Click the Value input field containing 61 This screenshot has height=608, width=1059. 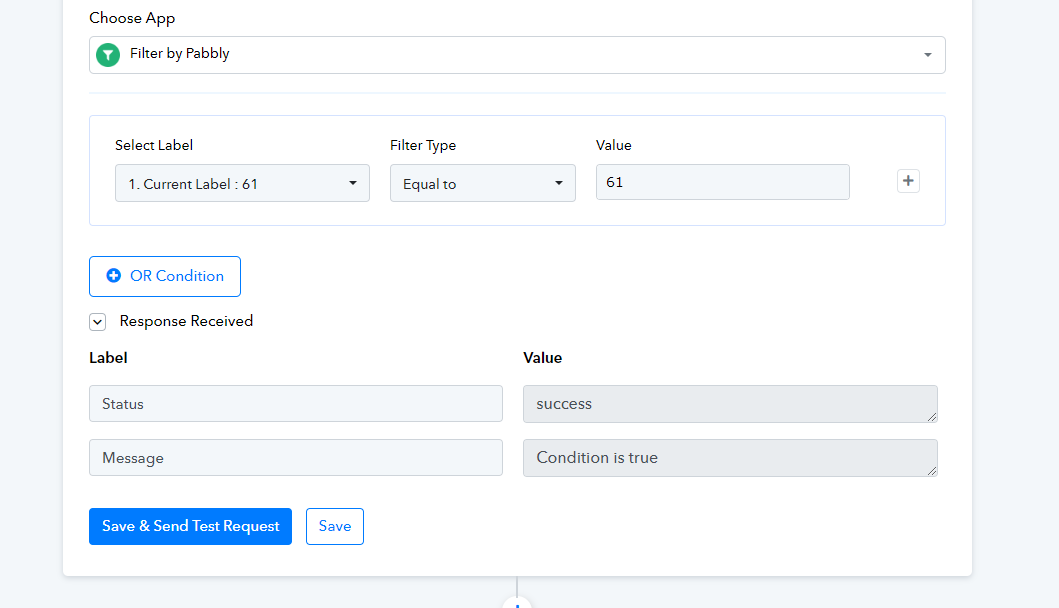pos(722,182)
